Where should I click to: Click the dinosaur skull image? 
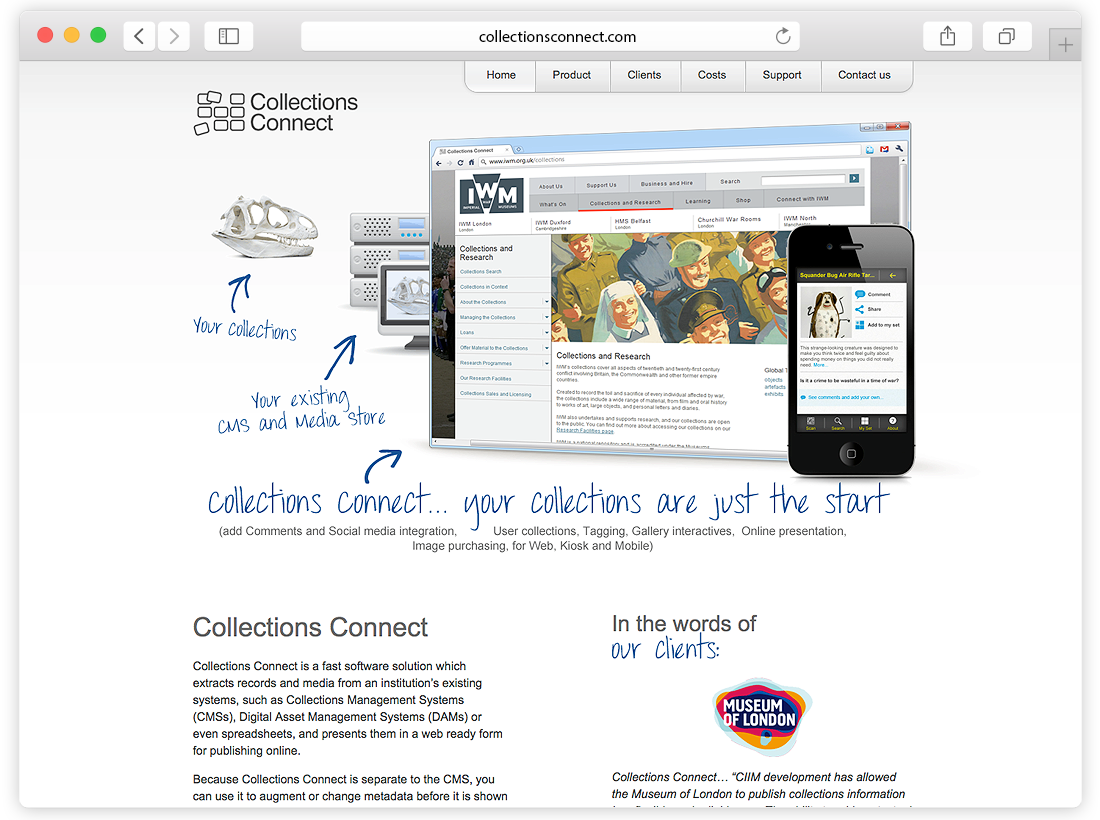[x=265, y=227]
